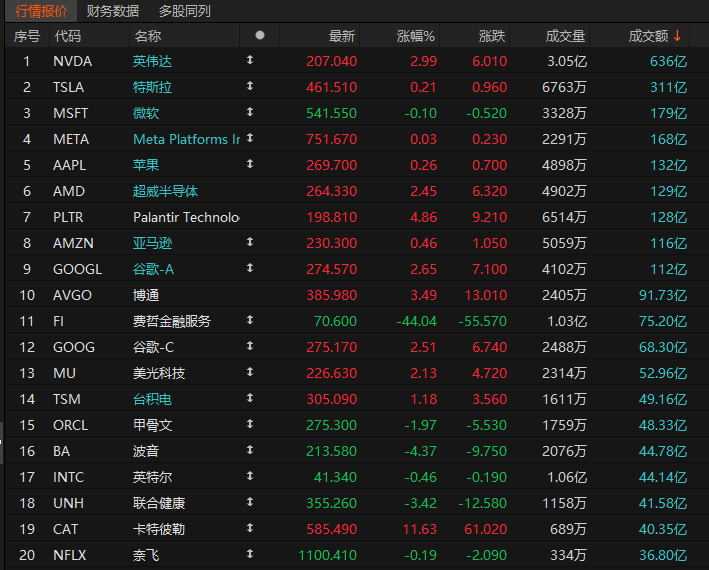Select the 波音 stock name
Screen dimensions: 709x570
[146, 451]
